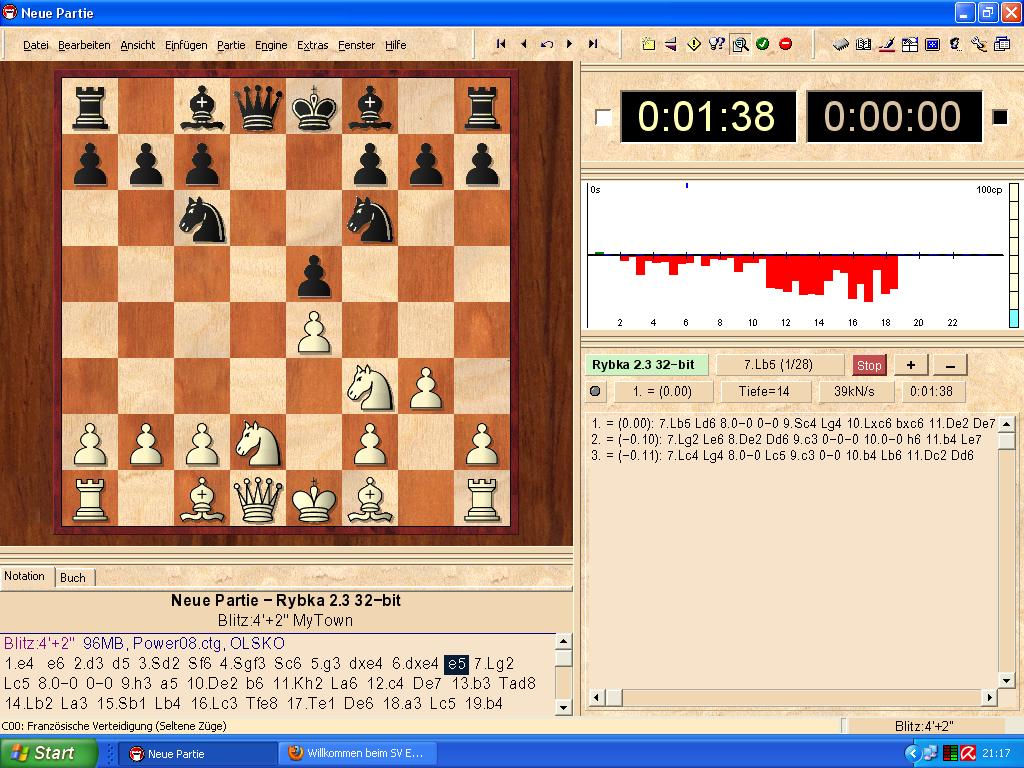Click the chip engine icon in toolbar
This screenshot has width=1024, height=768.
840,44
